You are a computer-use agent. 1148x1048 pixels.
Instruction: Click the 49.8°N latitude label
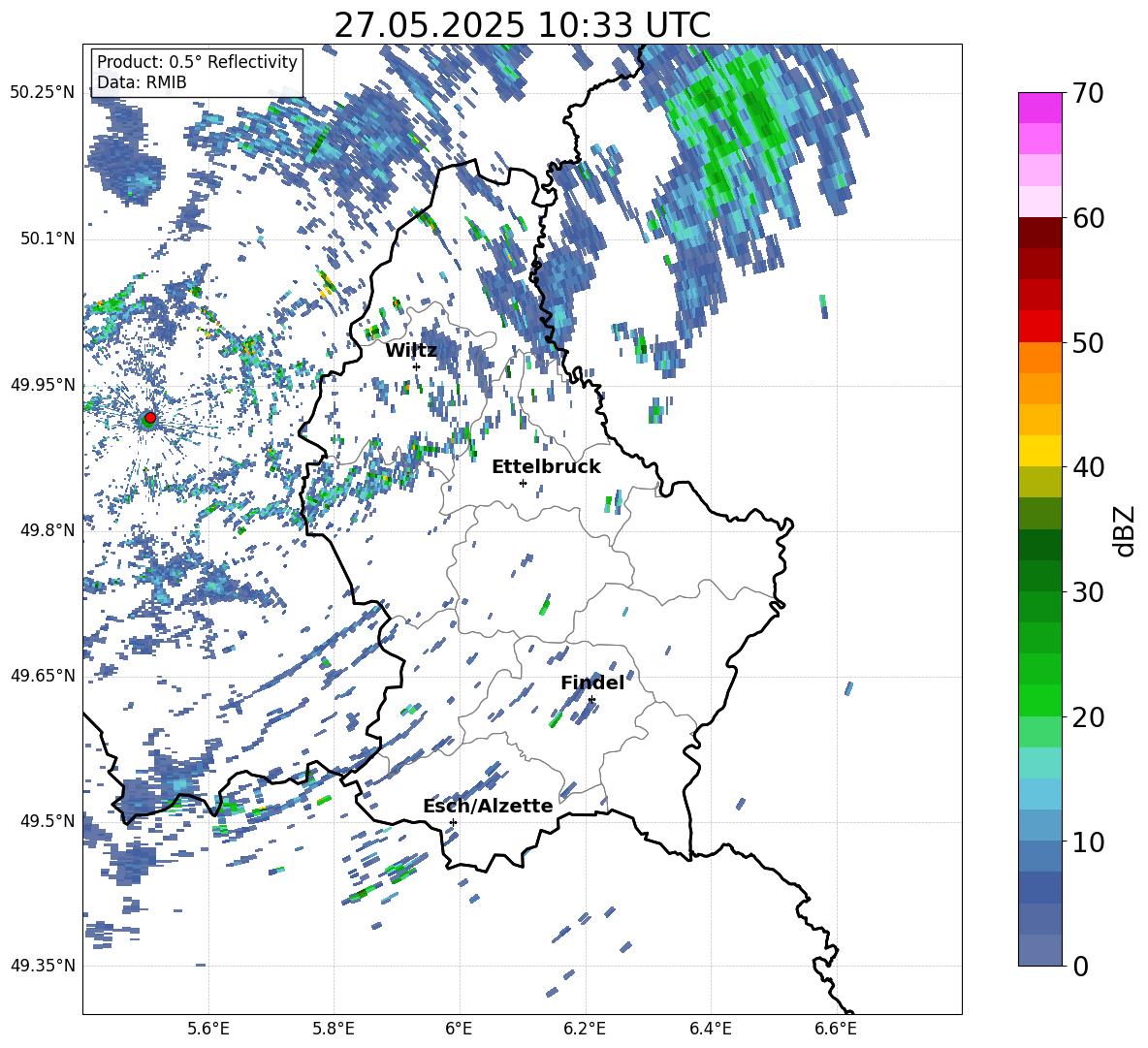point(47,530)
